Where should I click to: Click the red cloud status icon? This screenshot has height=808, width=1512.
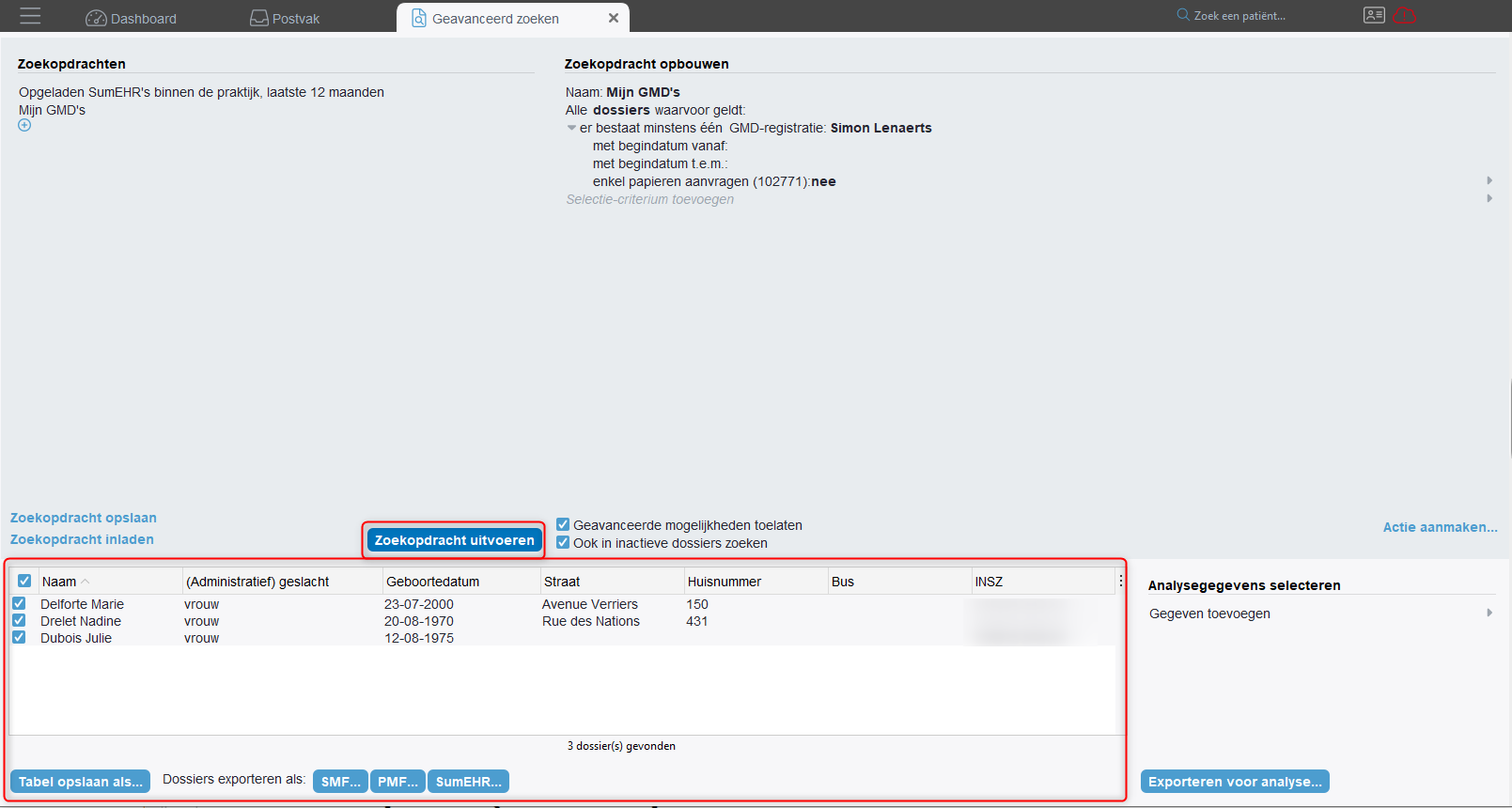click(1404, 15)
